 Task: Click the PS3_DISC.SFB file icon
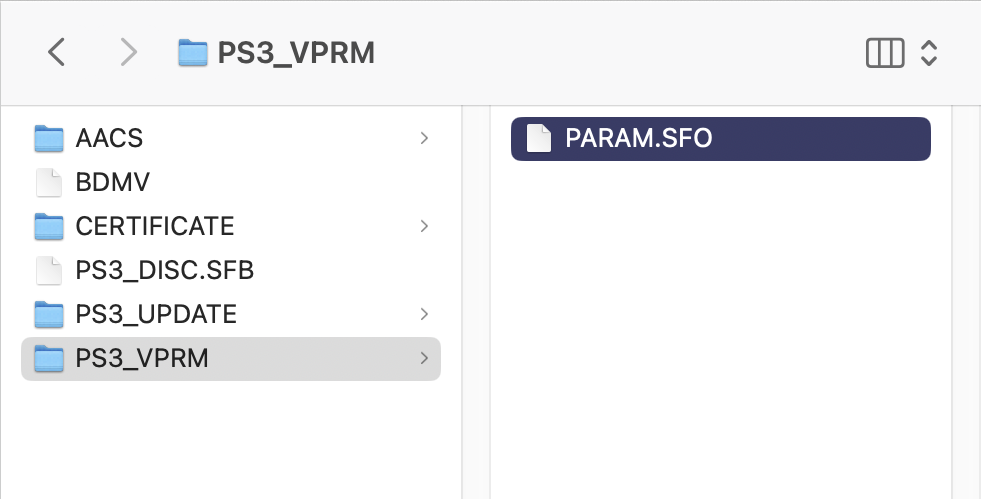(49, 271)
